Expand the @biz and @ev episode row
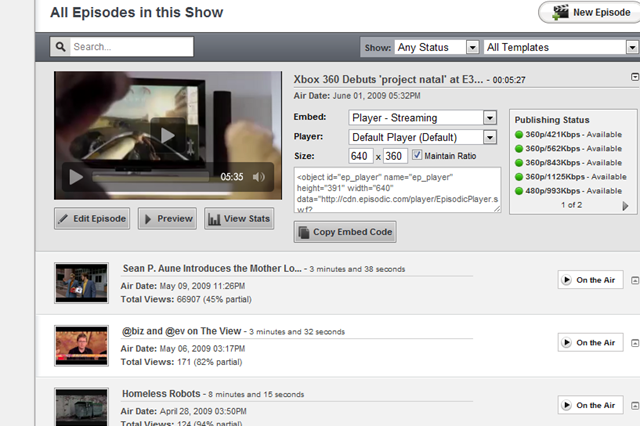The height and width of the screenshot is (426, 640). (x=635, y=343)
